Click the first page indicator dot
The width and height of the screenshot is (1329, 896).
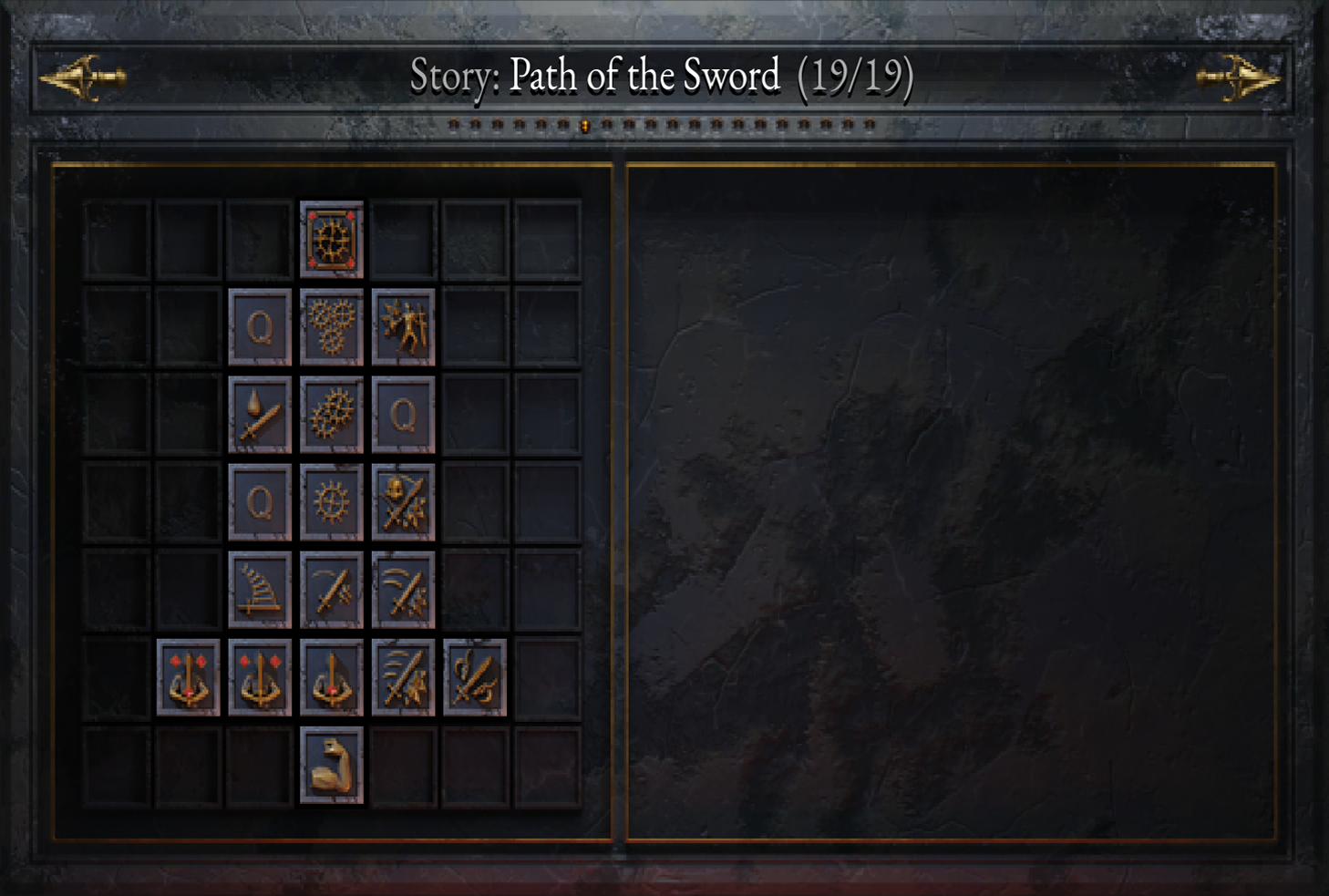(453, 124)
